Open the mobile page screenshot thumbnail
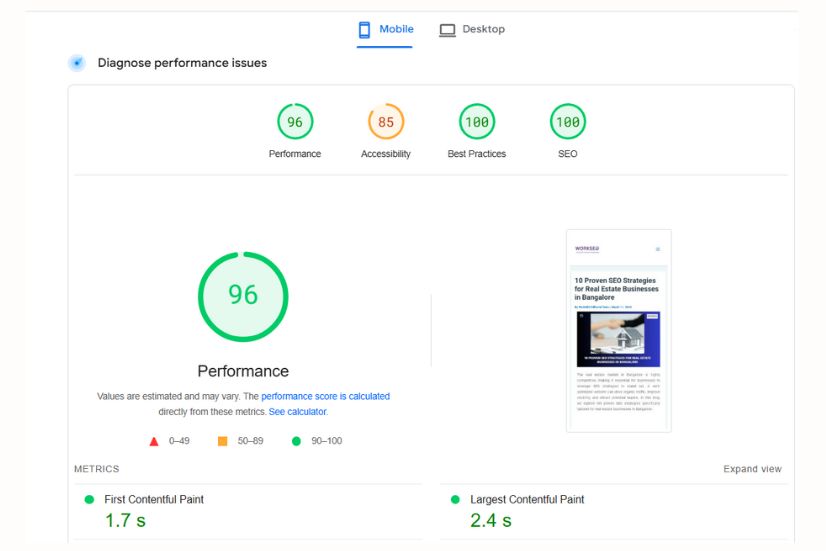 (618, 331)
